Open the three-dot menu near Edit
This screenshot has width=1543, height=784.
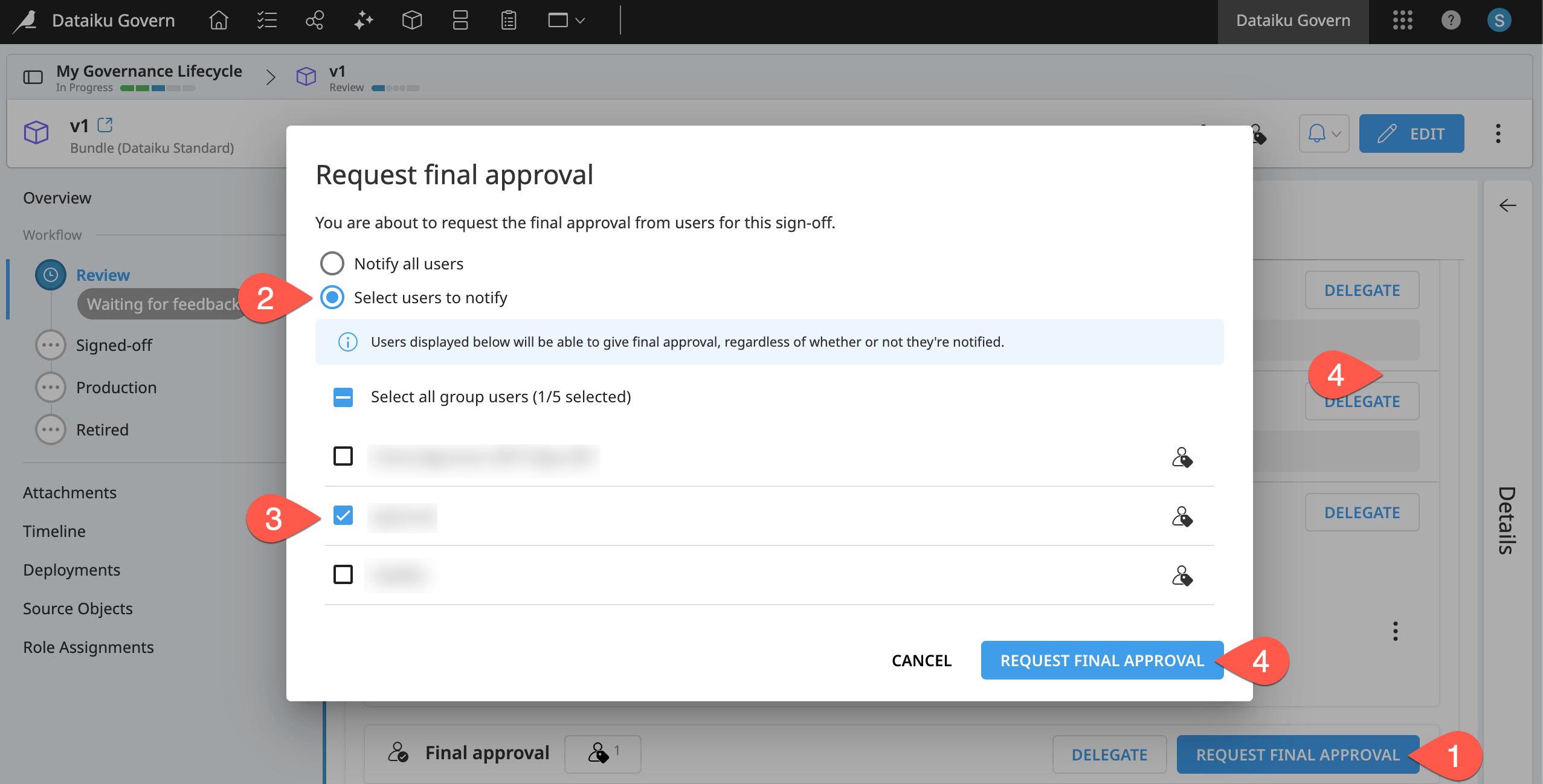(x=1498, y=133)
